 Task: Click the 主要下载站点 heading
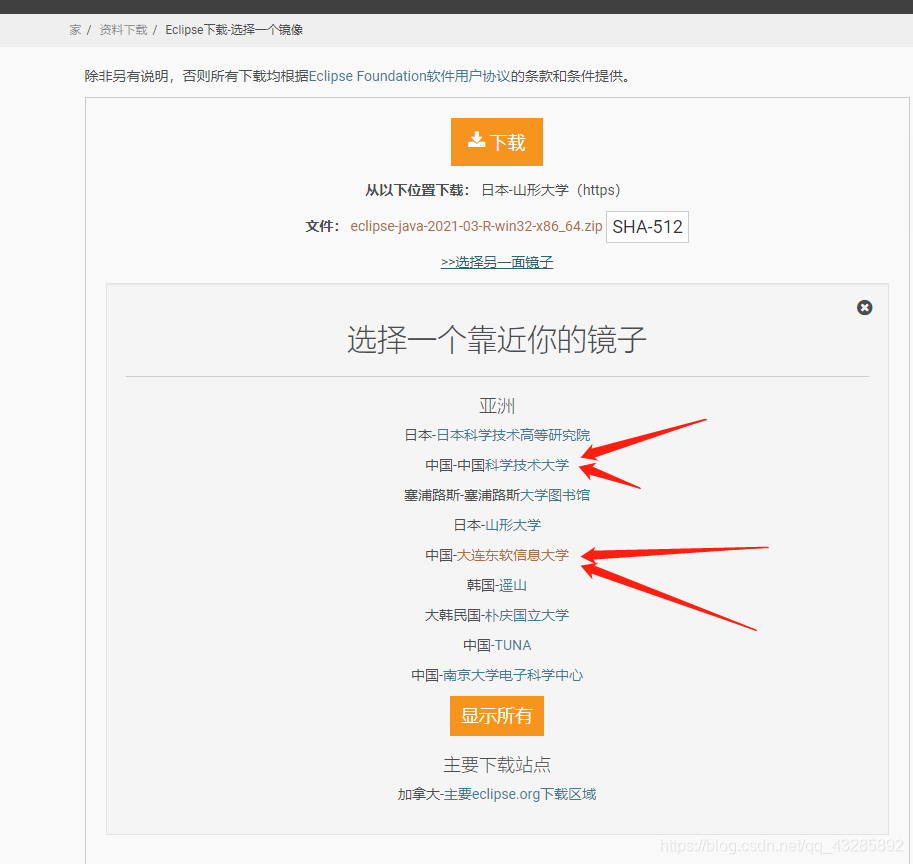[497, 764]
